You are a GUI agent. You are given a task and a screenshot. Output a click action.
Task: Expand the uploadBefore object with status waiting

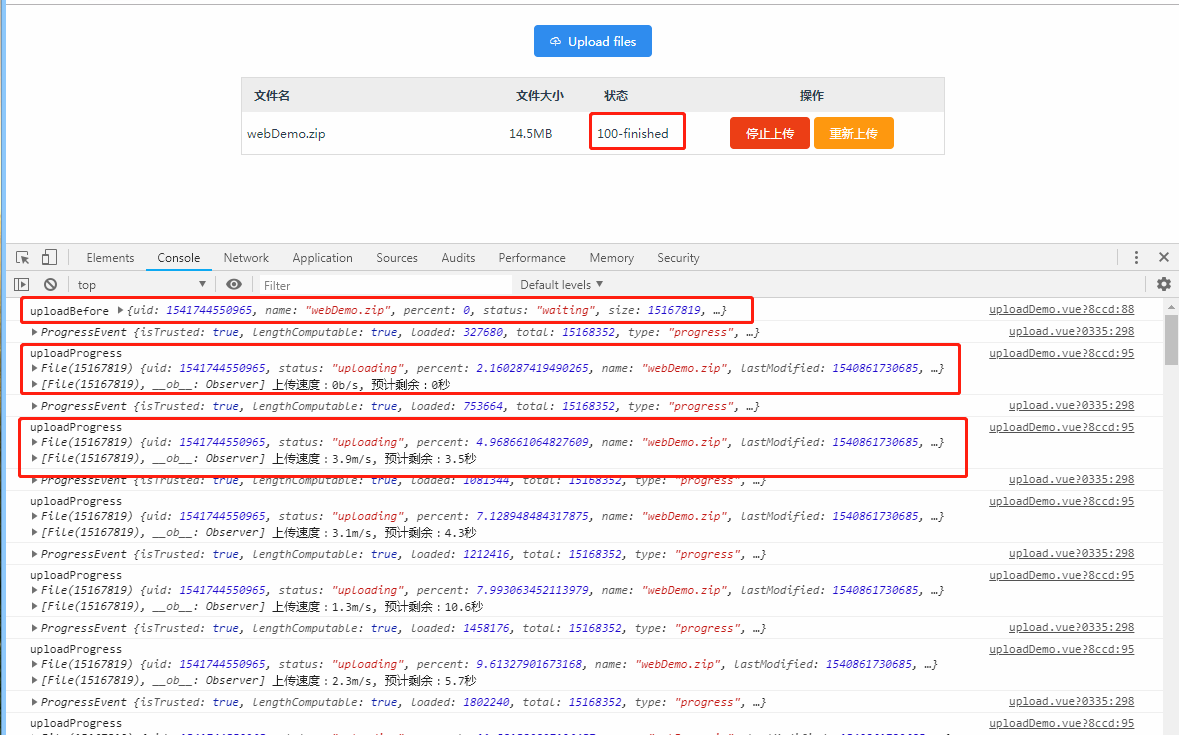(120, 310)
